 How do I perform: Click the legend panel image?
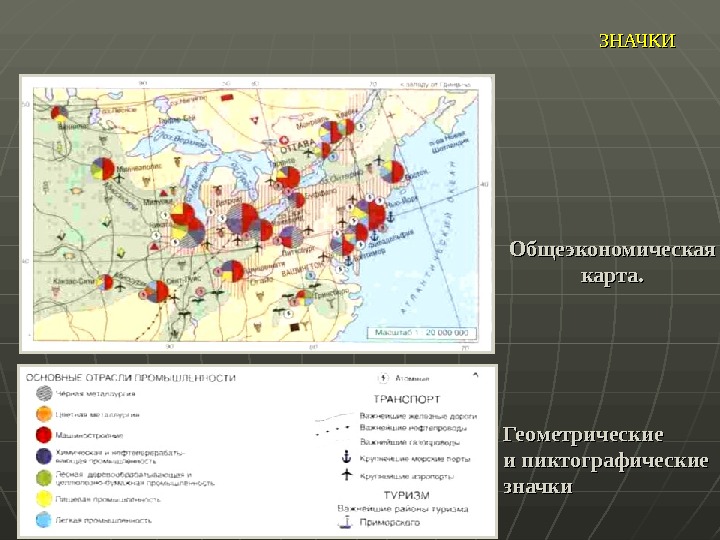pos(257,451)
